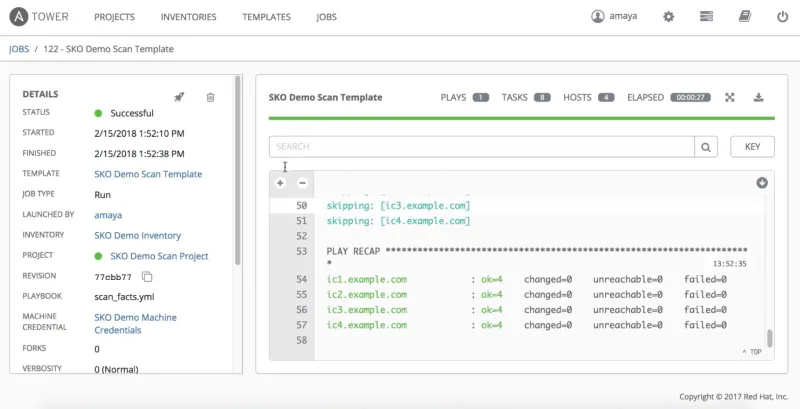The width and height of the screenshot is (800, 409).
Task: Click the output panel scrollbar
Action: click(770, 339)
